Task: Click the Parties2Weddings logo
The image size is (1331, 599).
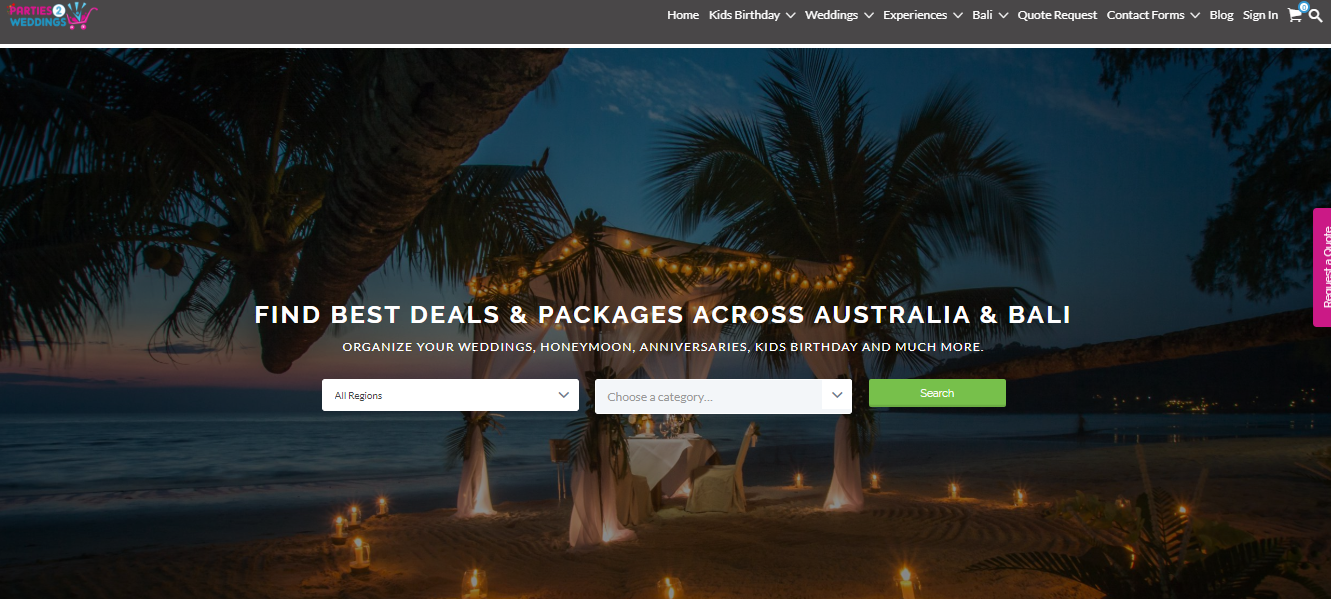Action: pos(50,16)
